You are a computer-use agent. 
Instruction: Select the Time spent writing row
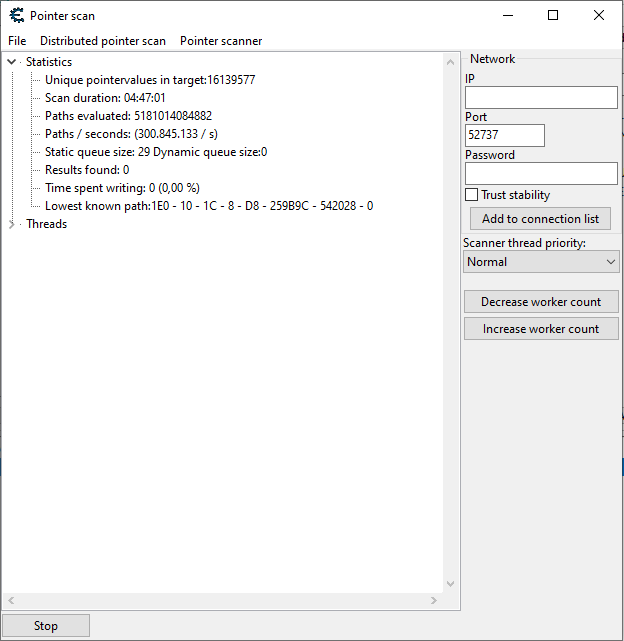coord(122,188)
